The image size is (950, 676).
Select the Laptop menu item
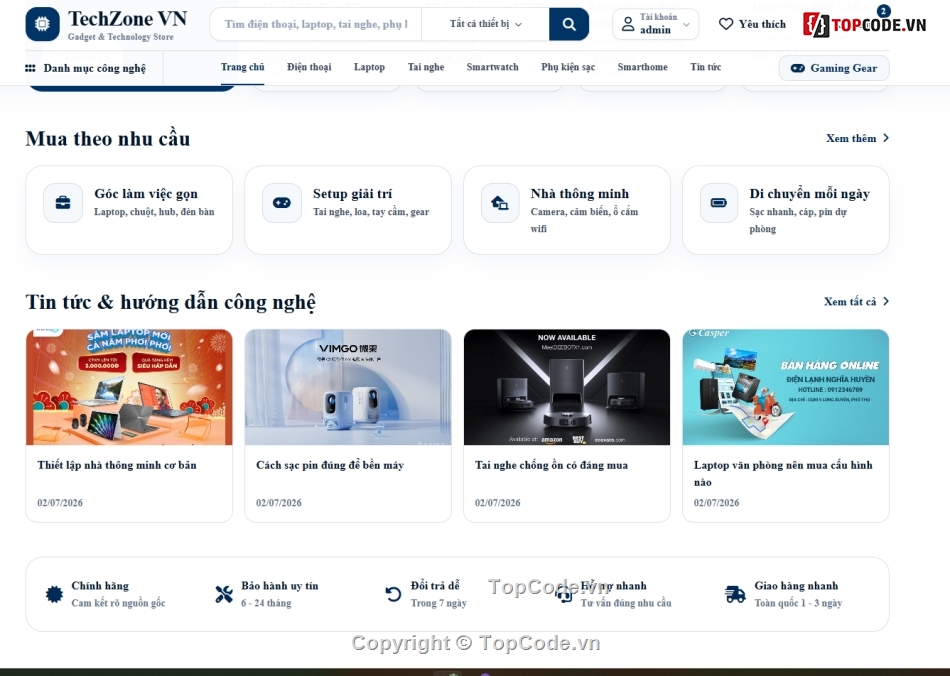(x=369, y=67)
